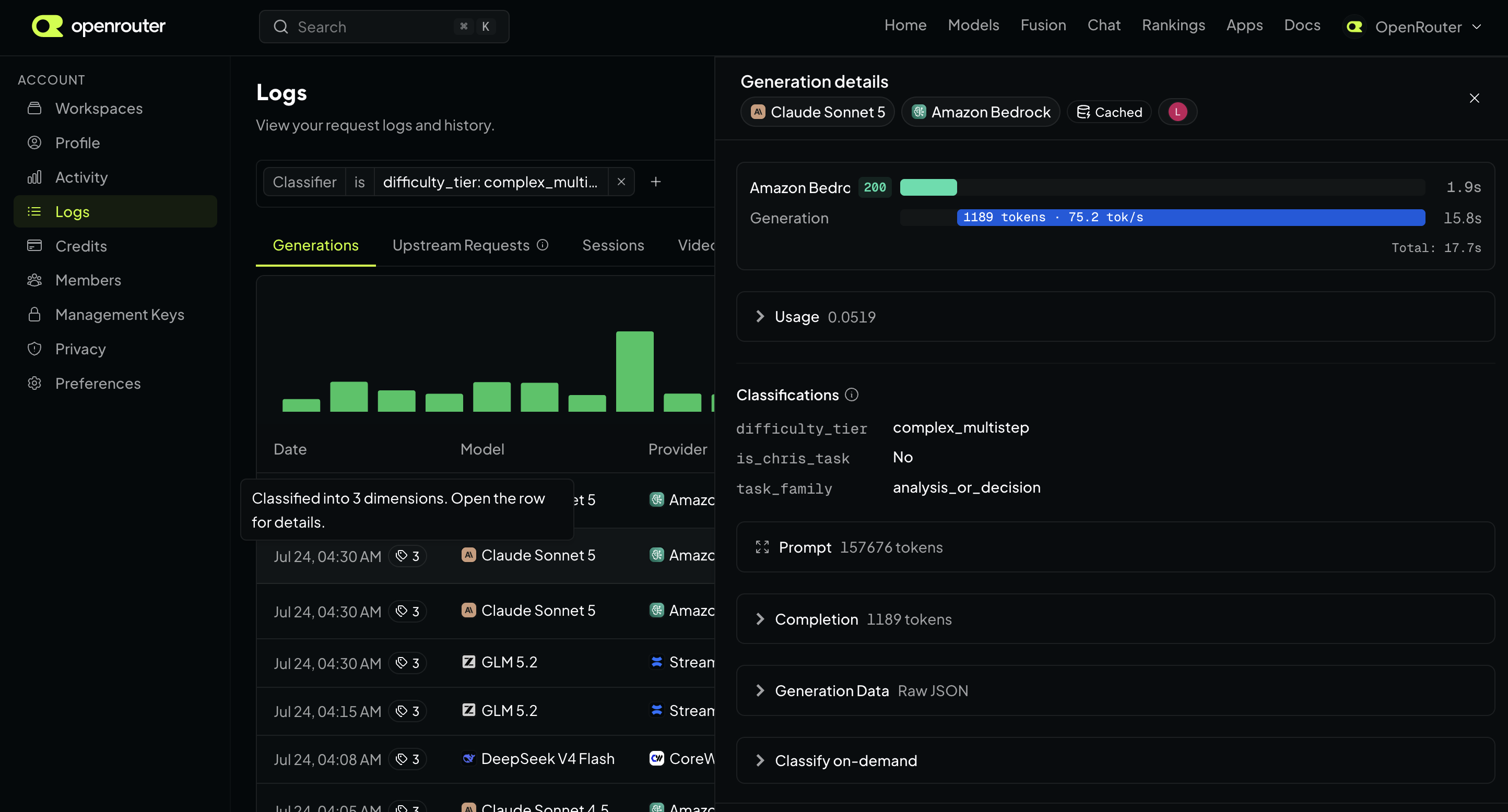
Task: Click the search magnifier icon
Action: click(281, 27)
